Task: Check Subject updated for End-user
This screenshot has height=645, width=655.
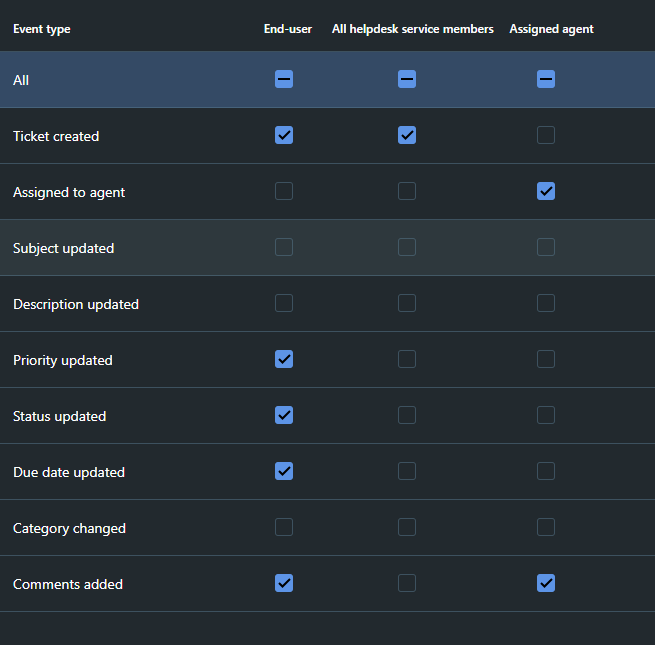Action: 284,247
